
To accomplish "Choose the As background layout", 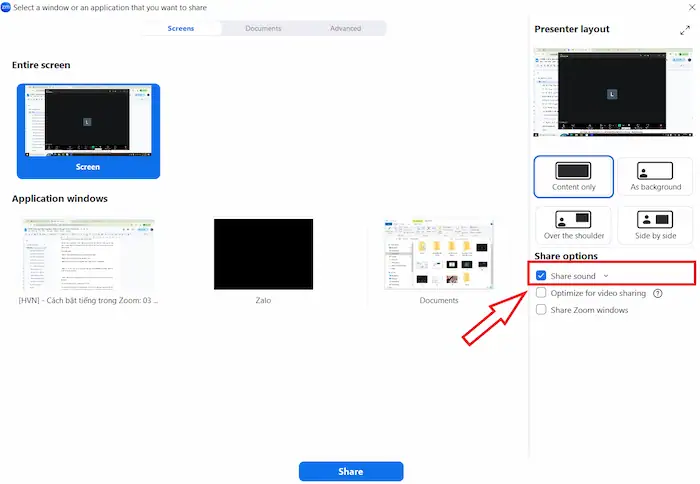I will [x=655, y=175].
